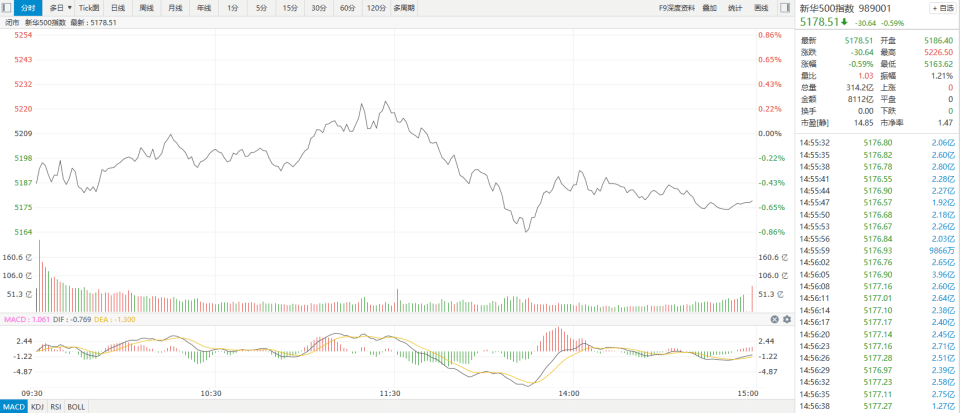Toggle the right quote panel icon

(787, 7)
